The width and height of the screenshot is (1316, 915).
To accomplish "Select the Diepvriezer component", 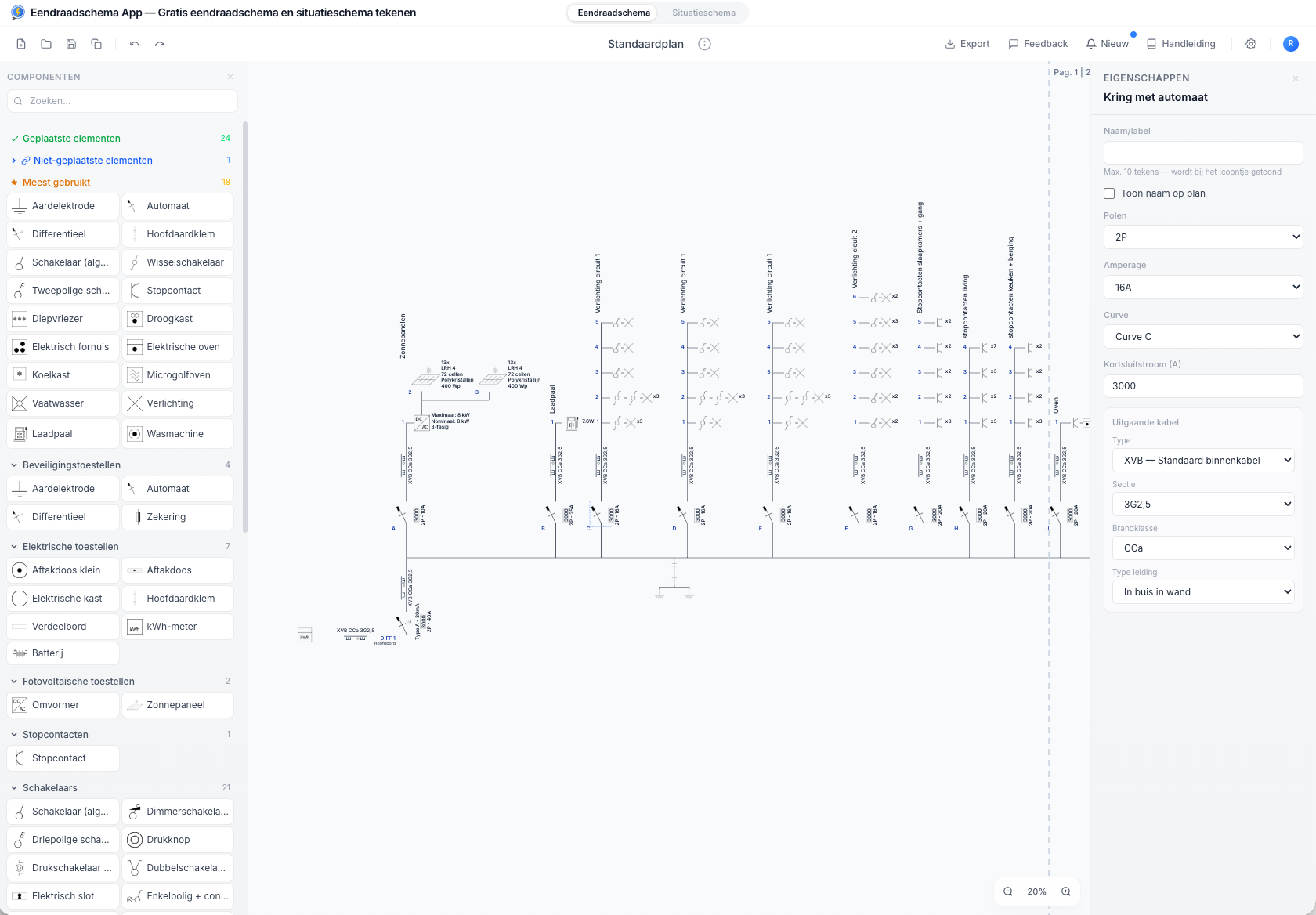I will [63, 319].
